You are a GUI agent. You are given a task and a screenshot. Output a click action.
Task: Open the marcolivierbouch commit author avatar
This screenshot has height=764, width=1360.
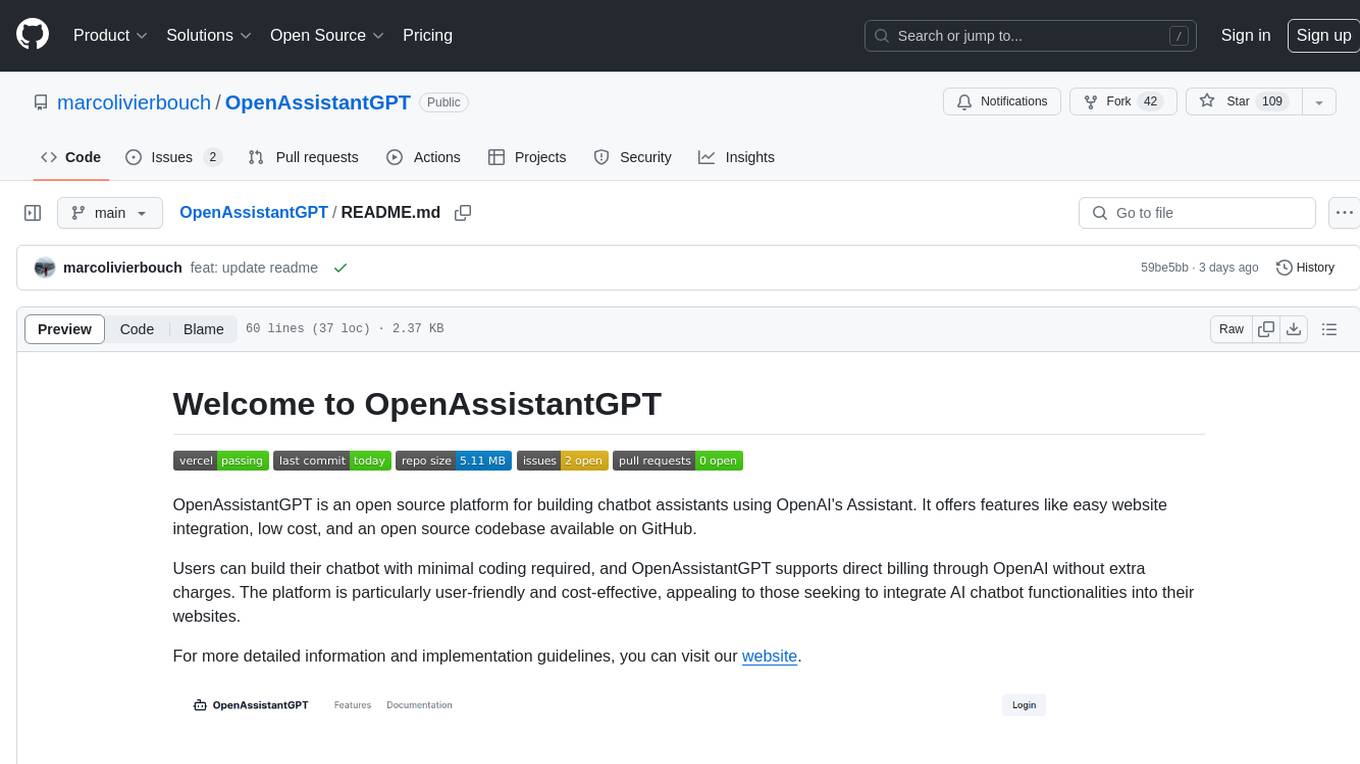(x=44, y=268)
